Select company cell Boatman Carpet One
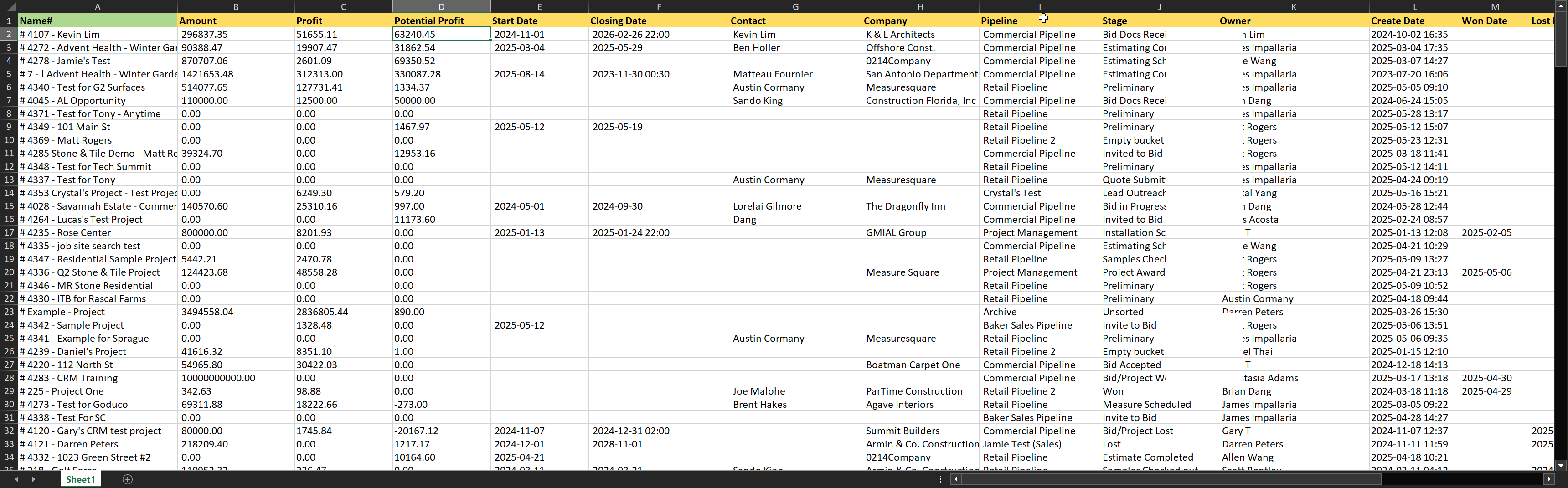 (x=920, y=365)
